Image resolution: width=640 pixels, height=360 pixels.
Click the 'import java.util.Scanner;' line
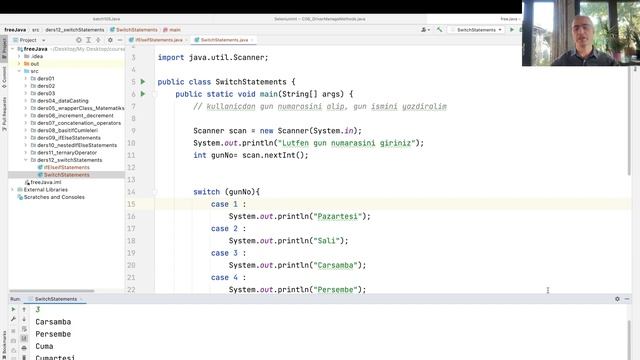coord(213,58)
